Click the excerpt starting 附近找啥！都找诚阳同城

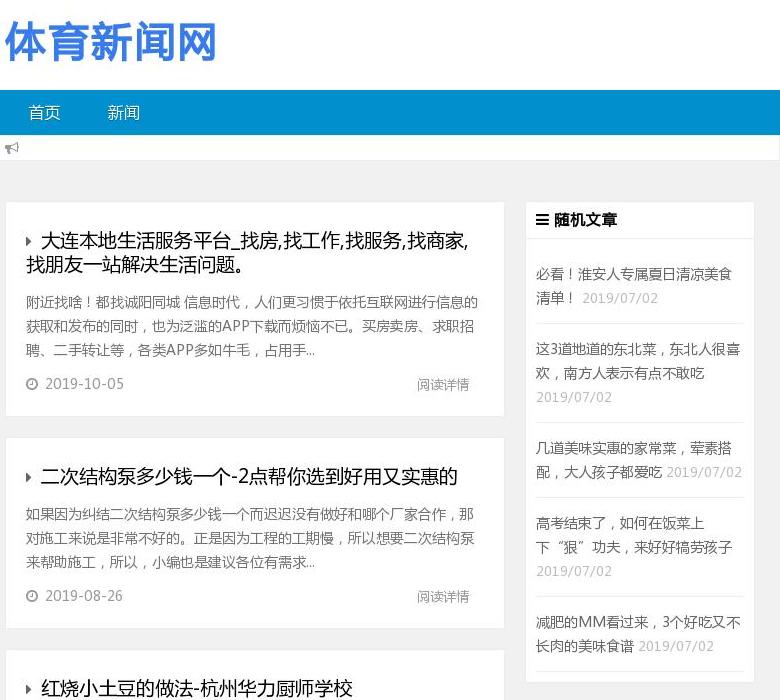[x=252, y=326]
